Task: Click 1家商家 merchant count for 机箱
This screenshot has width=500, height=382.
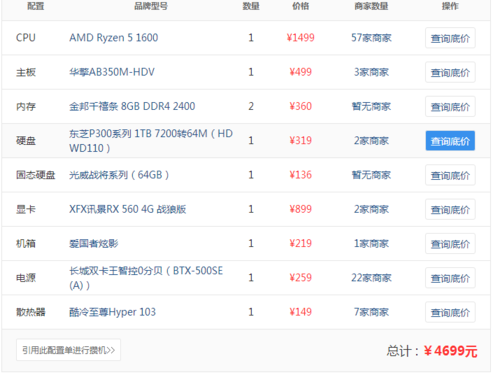Action: pyautogui.click(x=371, y=243)
